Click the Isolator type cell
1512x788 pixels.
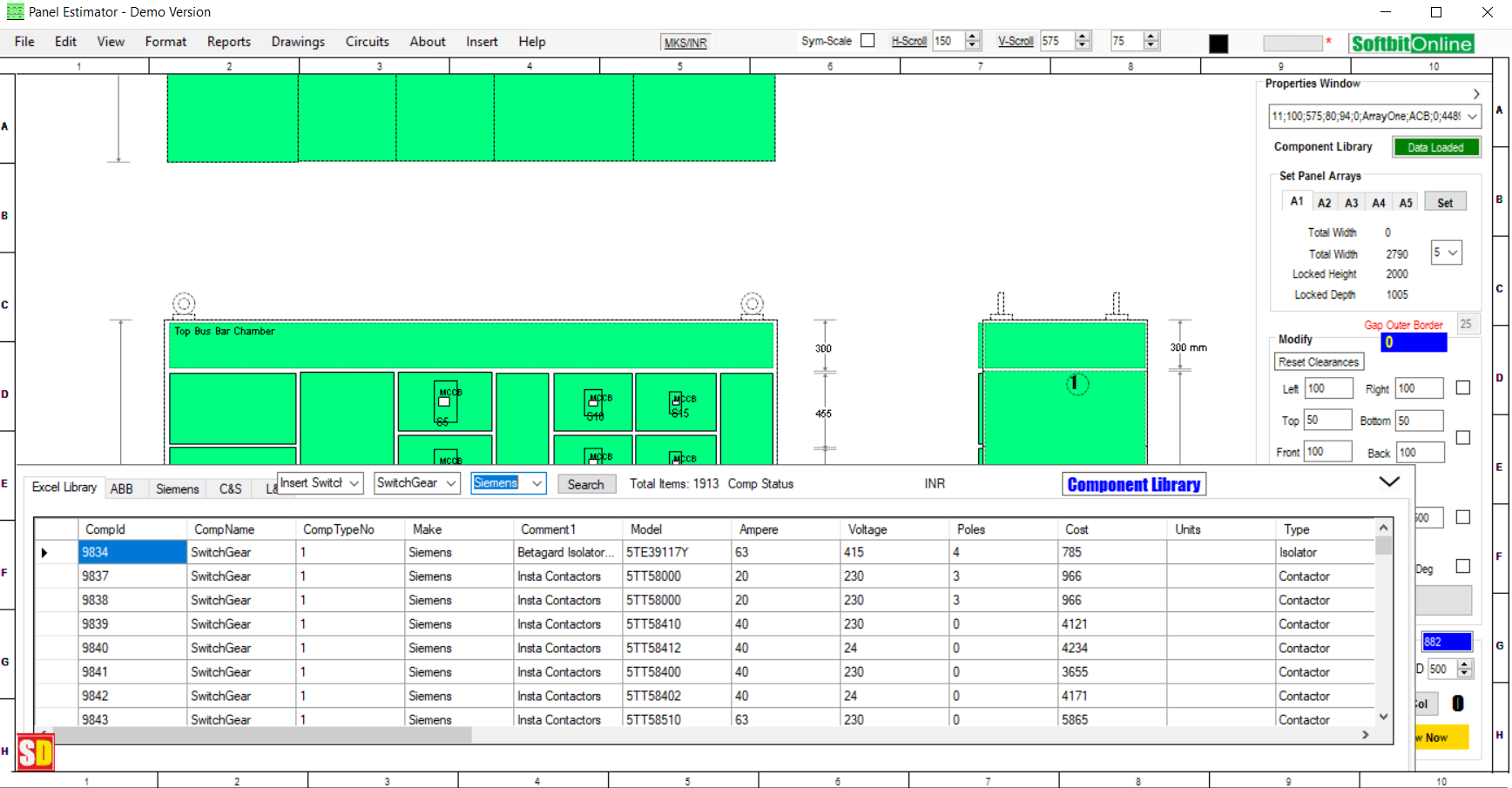(1325, 553)
